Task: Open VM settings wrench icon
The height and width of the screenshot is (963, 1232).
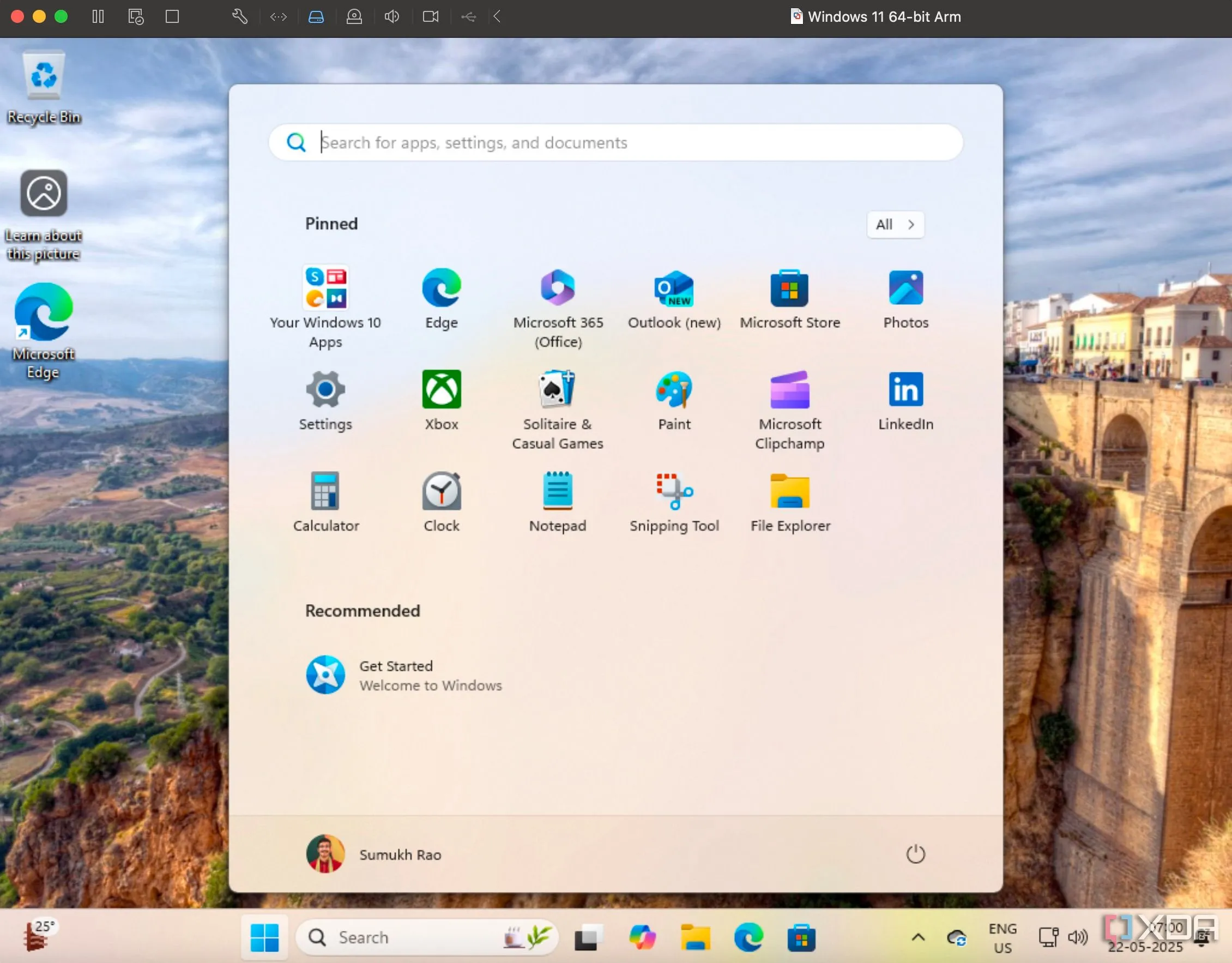Action: point(240,16)
